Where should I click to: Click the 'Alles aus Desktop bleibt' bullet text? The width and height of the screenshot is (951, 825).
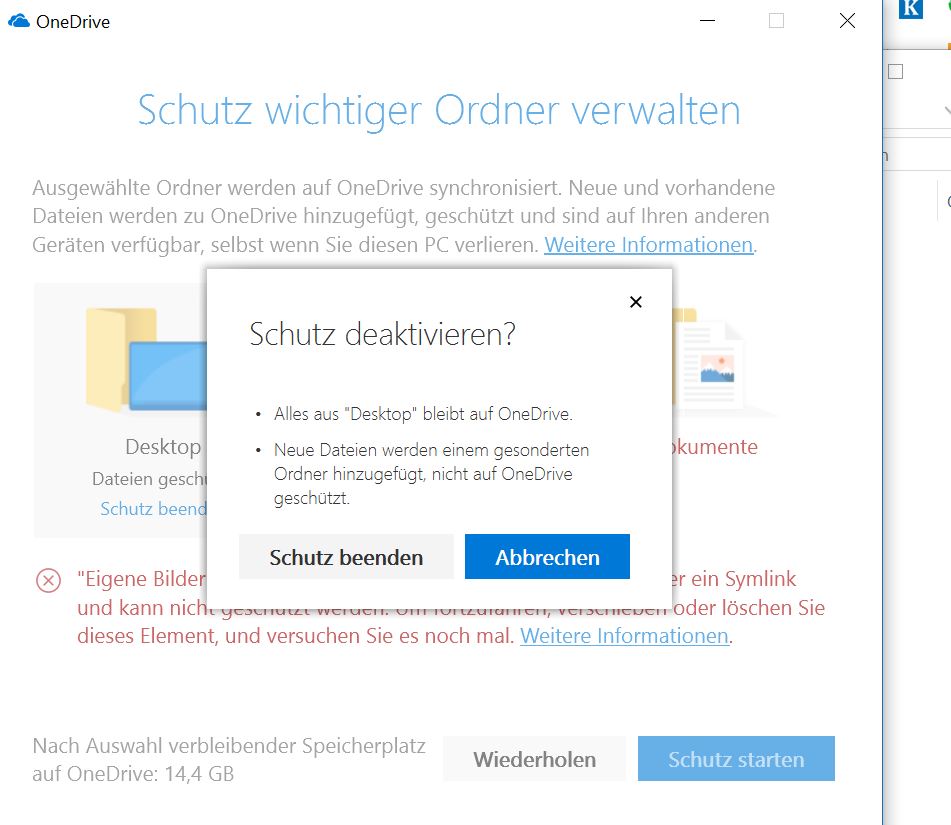point(423,414)
